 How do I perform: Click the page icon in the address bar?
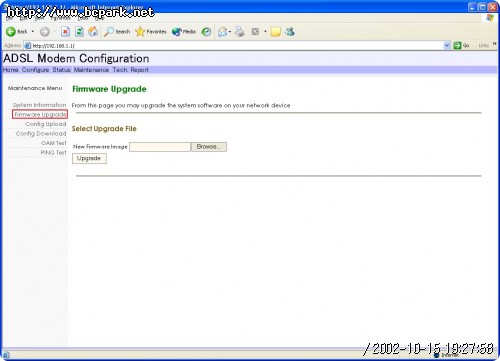coord(28,46)
